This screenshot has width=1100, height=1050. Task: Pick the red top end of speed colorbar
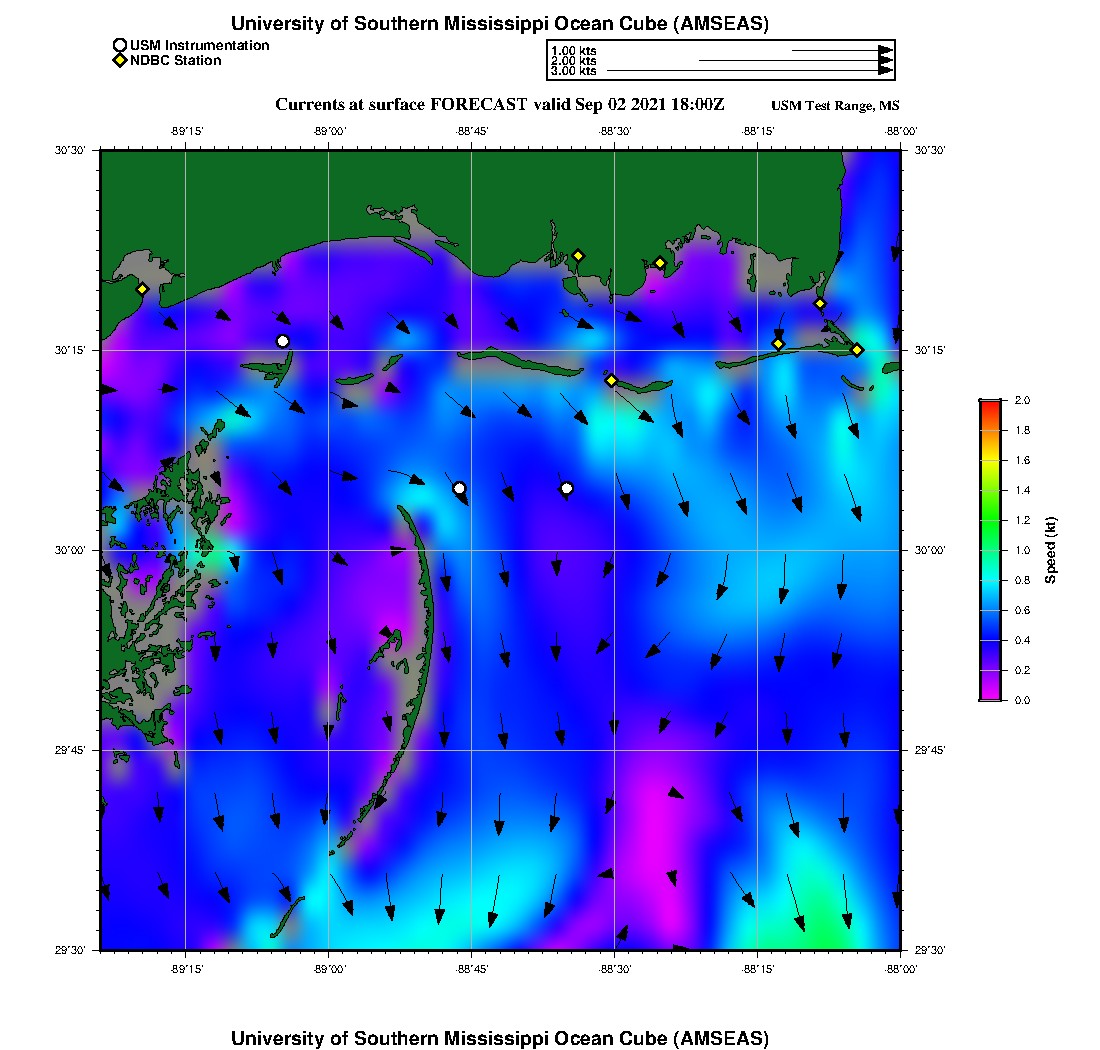[990, 403]
